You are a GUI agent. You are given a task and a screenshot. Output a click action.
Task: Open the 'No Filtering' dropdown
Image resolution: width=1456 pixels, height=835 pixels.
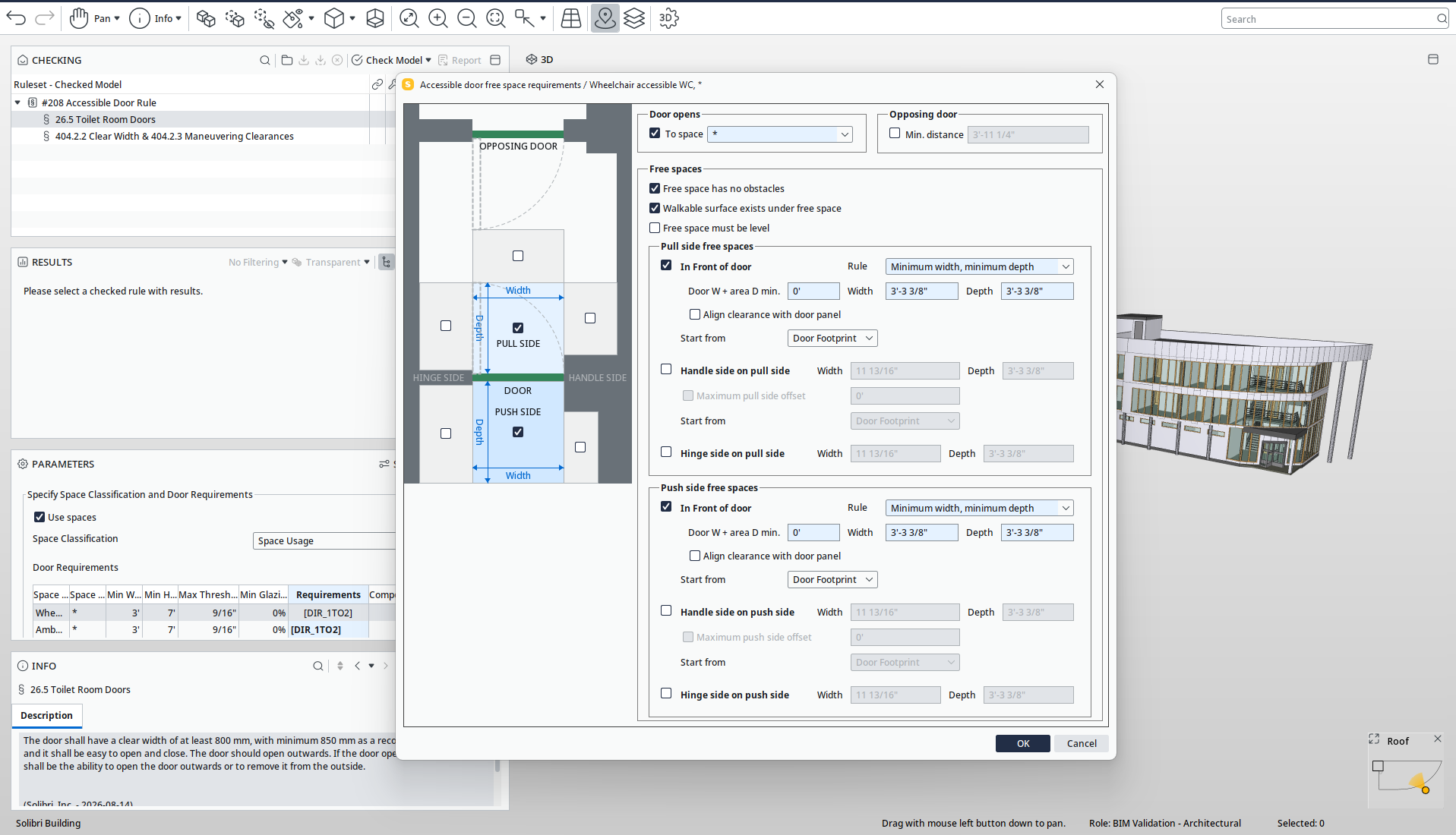(258, 262)
